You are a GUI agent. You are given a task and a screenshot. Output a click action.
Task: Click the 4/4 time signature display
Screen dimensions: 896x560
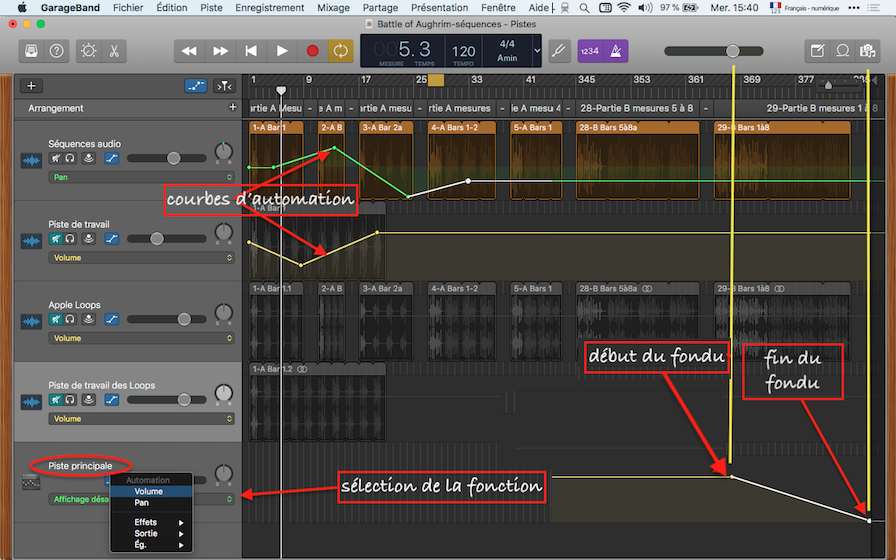point(507,44)
